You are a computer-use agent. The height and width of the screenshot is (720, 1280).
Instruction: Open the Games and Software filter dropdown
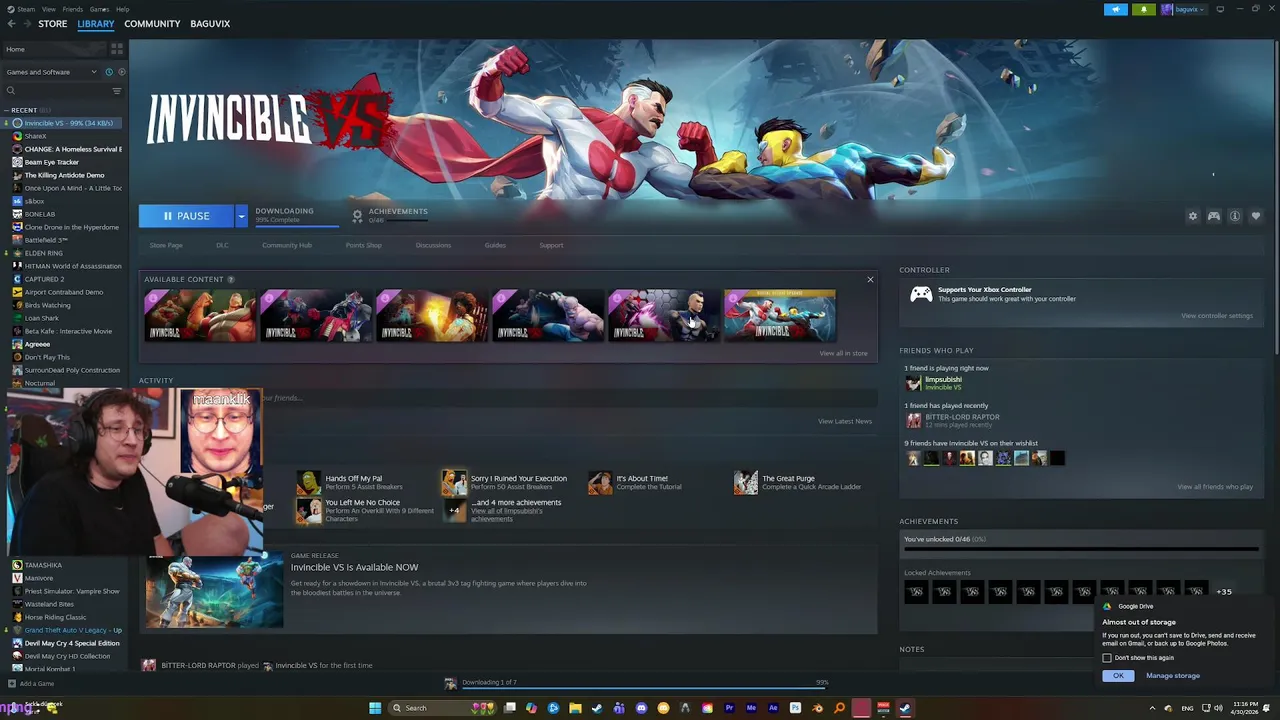[52, 72]
